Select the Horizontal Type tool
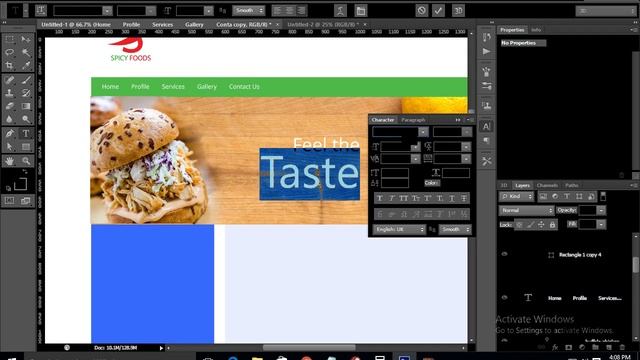640x360 pixels. [x=26, y=133]
